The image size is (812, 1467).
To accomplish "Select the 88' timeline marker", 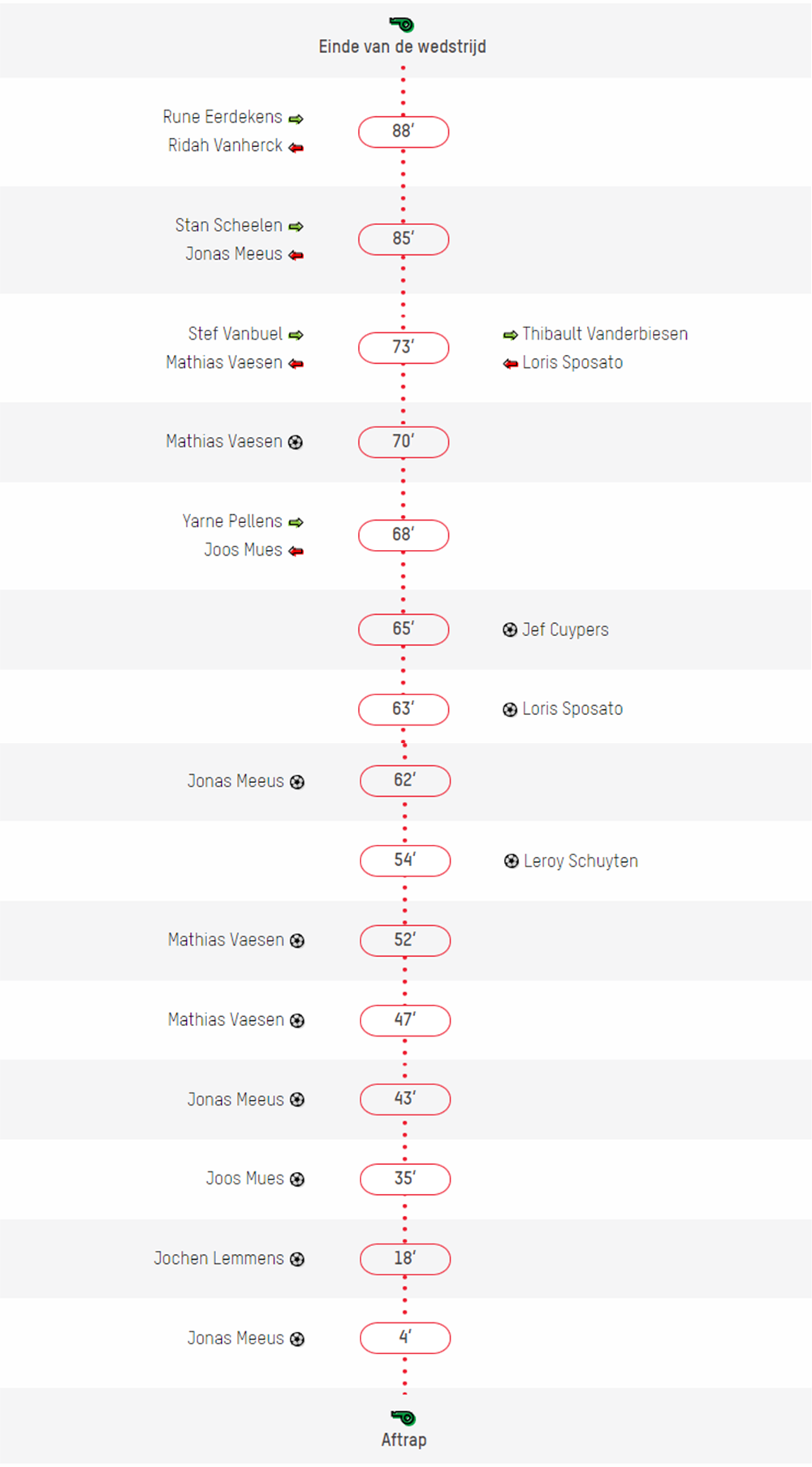I will tap(404, 132).
